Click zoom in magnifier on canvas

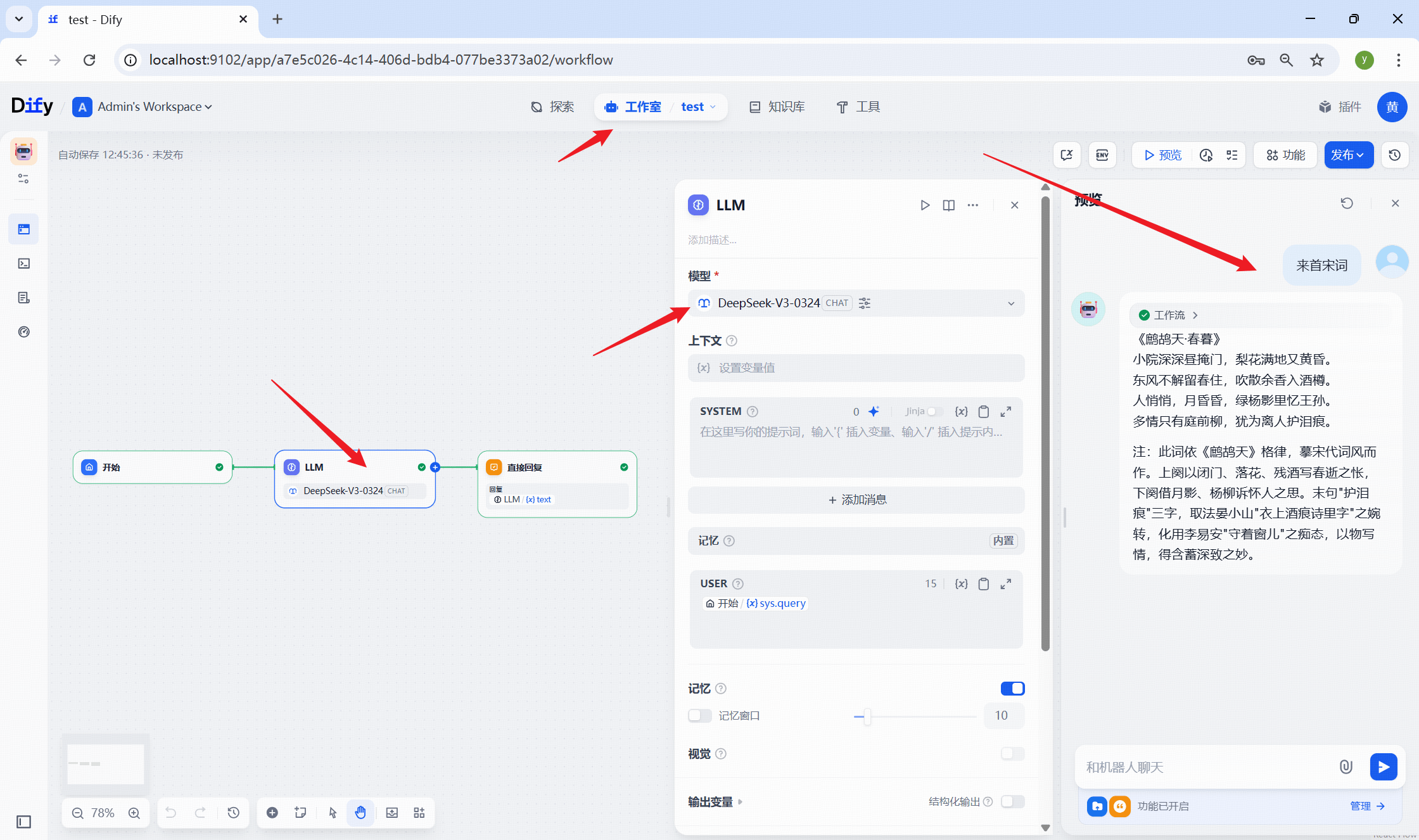(134, 813)
